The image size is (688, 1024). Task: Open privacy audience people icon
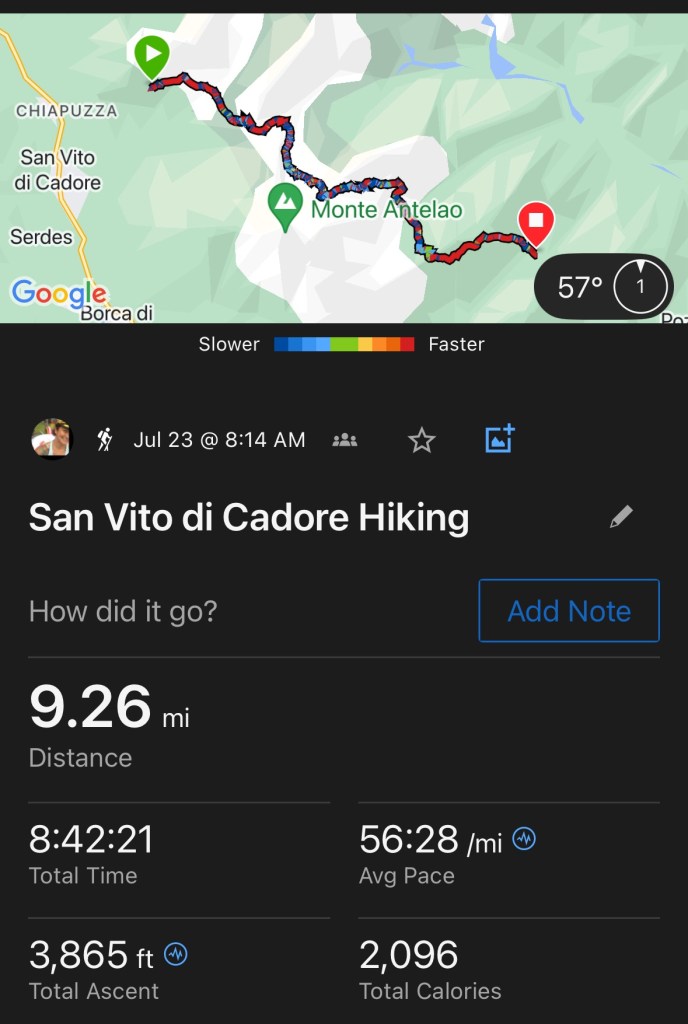tap(345, 439)
